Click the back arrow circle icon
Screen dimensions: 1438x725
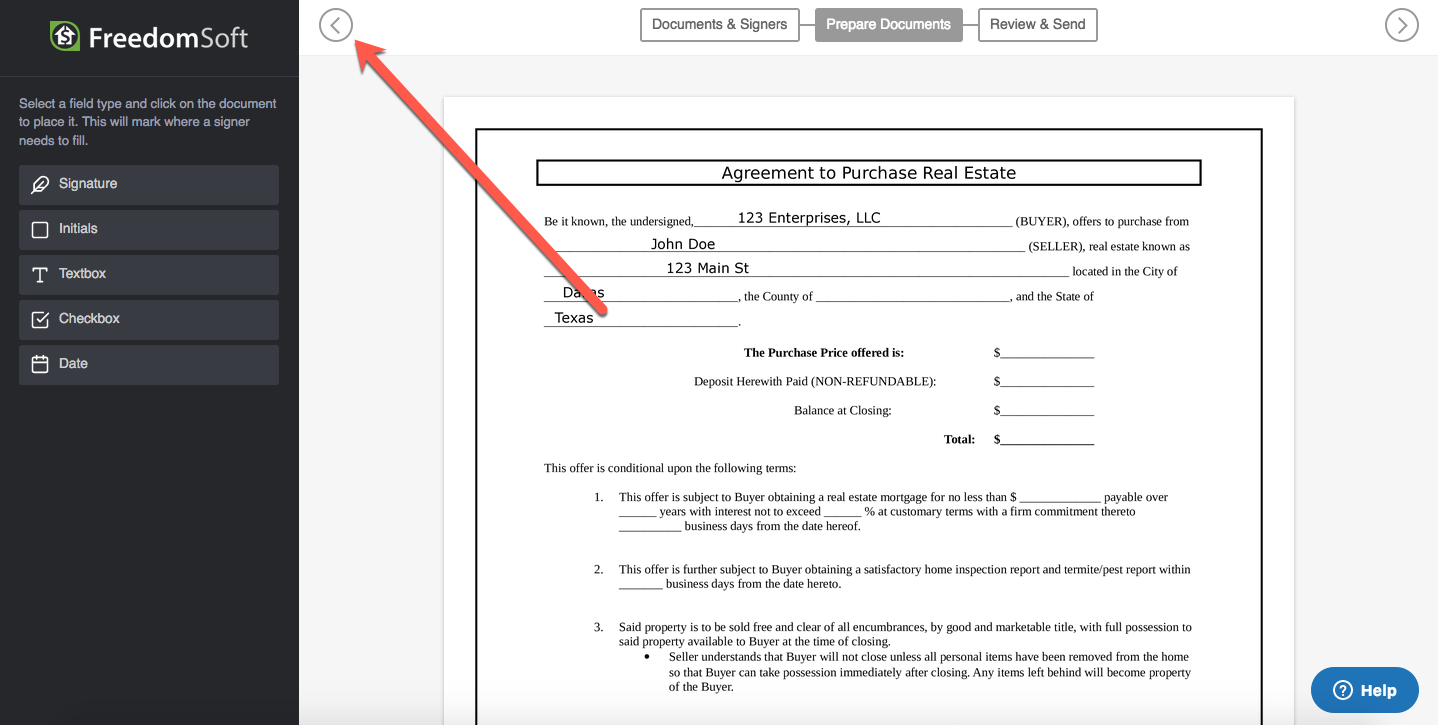[x=336, y=25]
